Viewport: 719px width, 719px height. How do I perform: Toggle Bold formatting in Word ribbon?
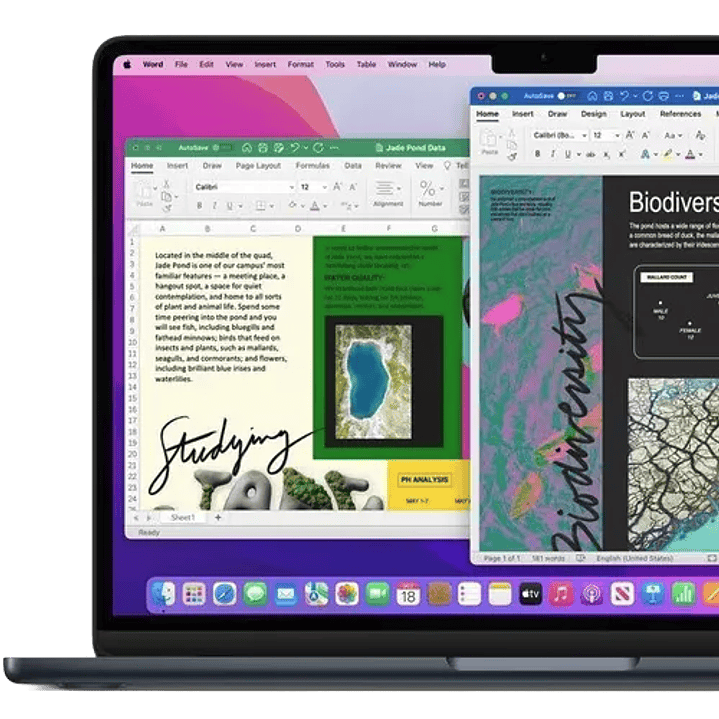point(538,154)
